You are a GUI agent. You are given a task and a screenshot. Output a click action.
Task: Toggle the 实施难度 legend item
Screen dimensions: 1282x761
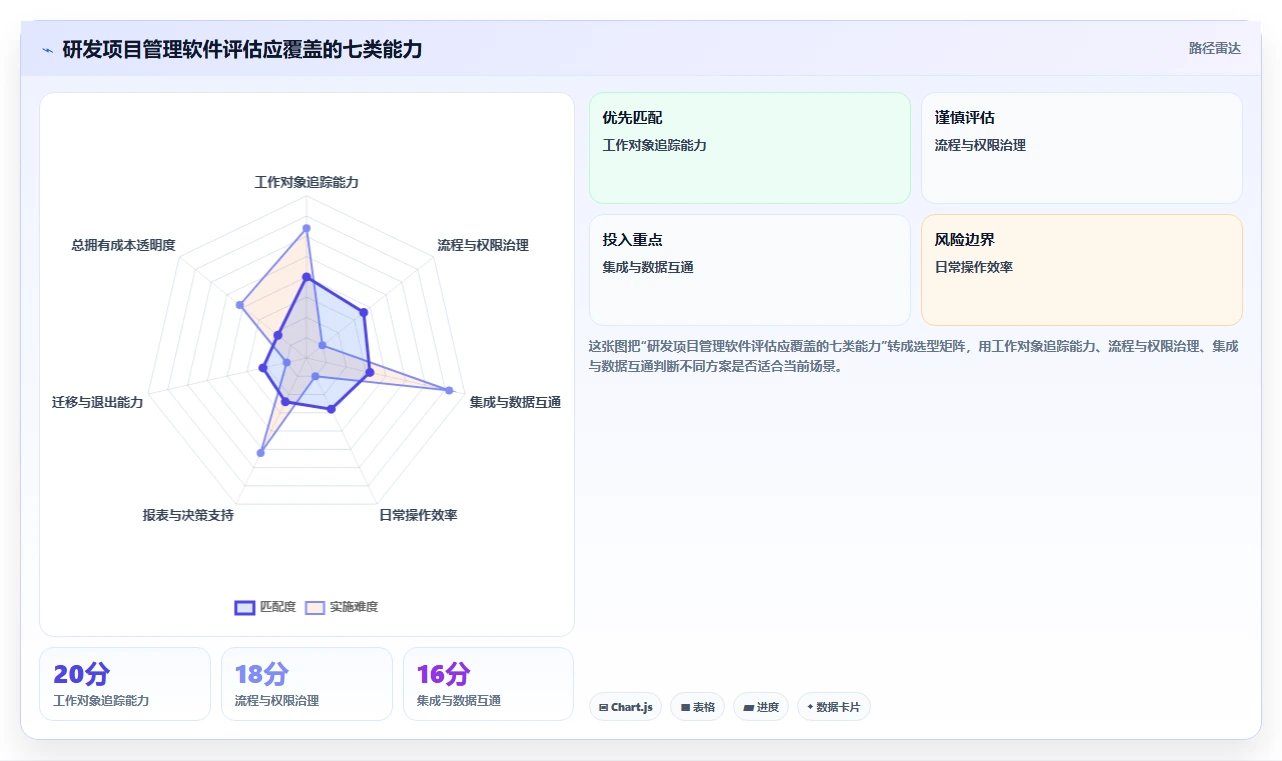341,607
